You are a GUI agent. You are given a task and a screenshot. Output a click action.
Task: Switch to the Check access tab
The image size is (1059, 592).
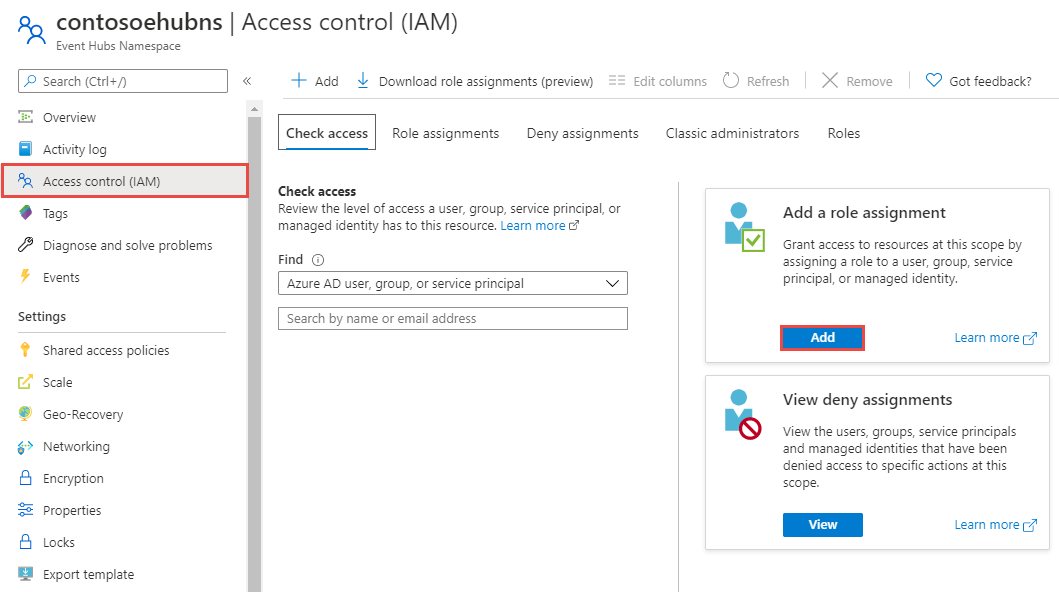point(327,133)
